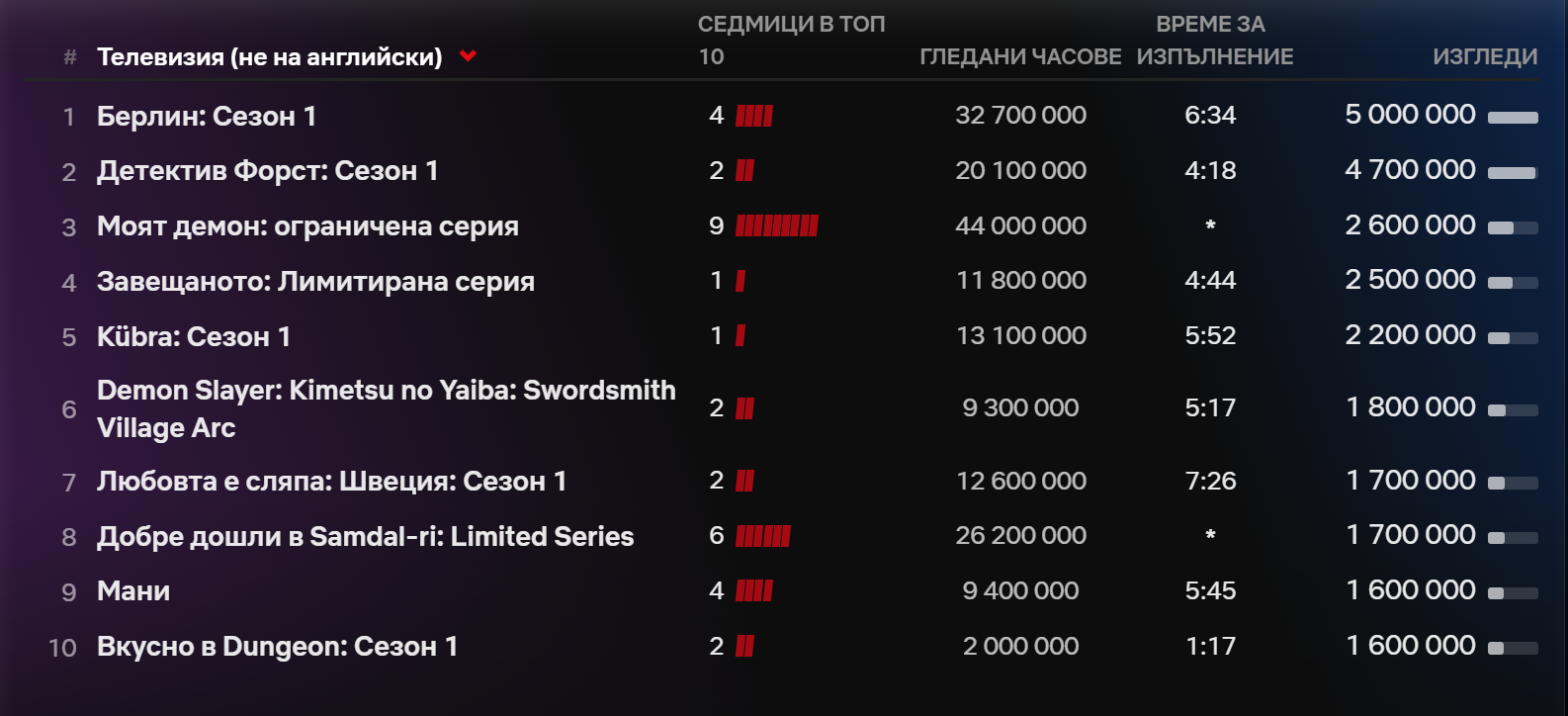This screenshot has height=716, width=1568.
Task: Open Детектив Форст: Сезон 1 entry
Action: (x=267, y=171)
